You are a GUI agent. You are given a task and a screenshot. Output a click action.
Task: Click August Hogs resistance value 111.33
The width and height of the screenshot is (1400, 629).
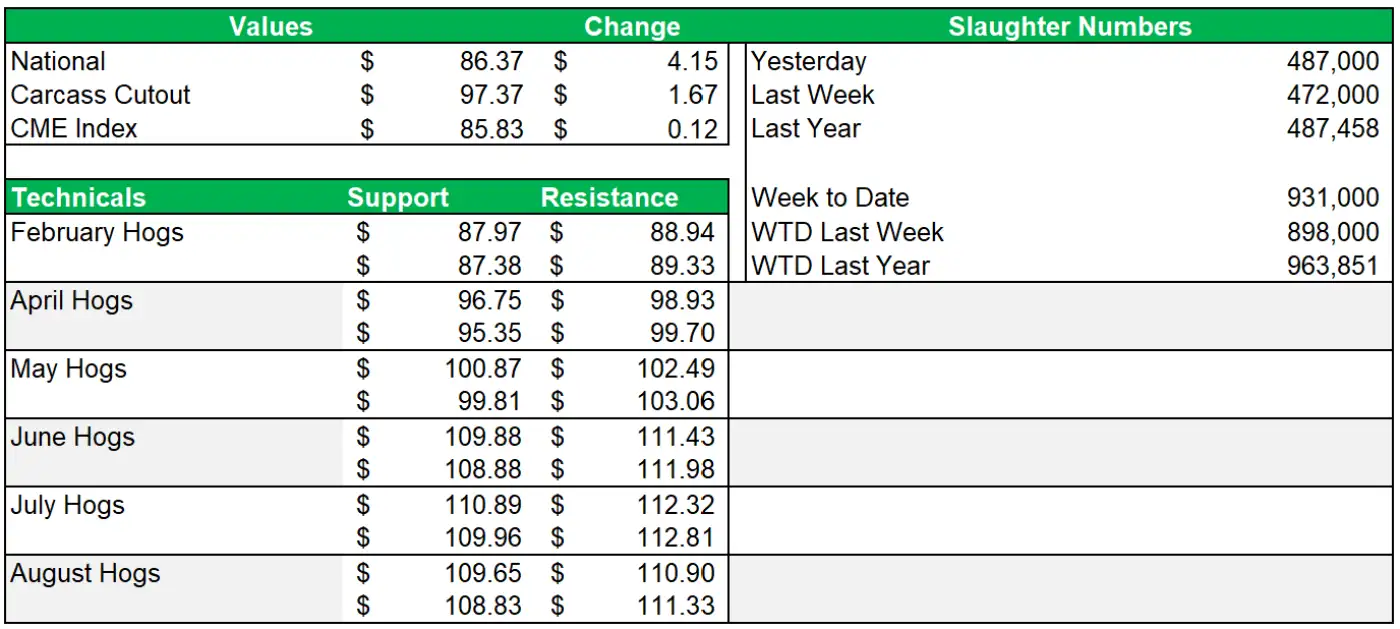coord(676,606)
